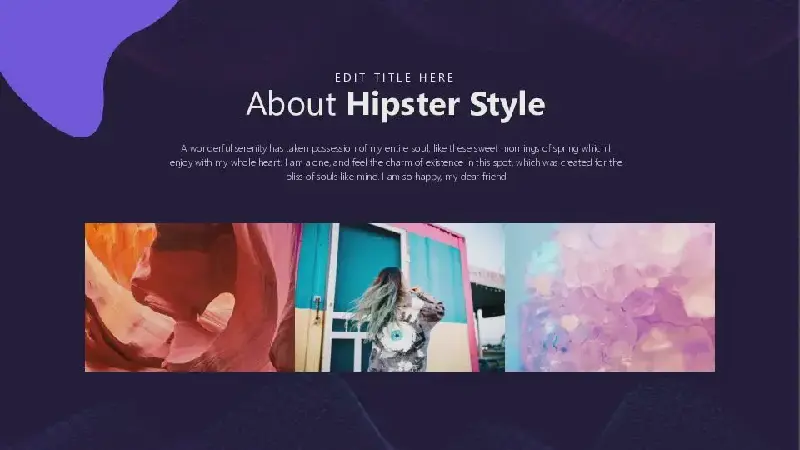This screenshot has width=800, height=450.
Task: Select the "About Hipster Style" heading
Action: (395, 104)
